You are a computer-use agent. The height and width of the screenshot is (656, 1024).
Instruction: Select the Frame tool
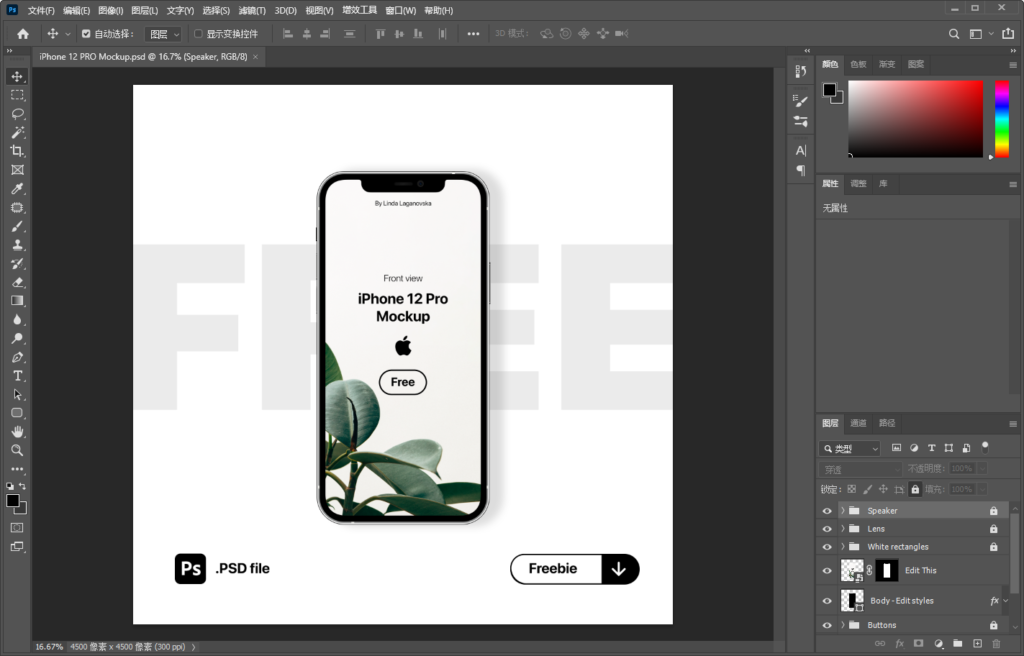pyautogui.click(x=17, y=170)
